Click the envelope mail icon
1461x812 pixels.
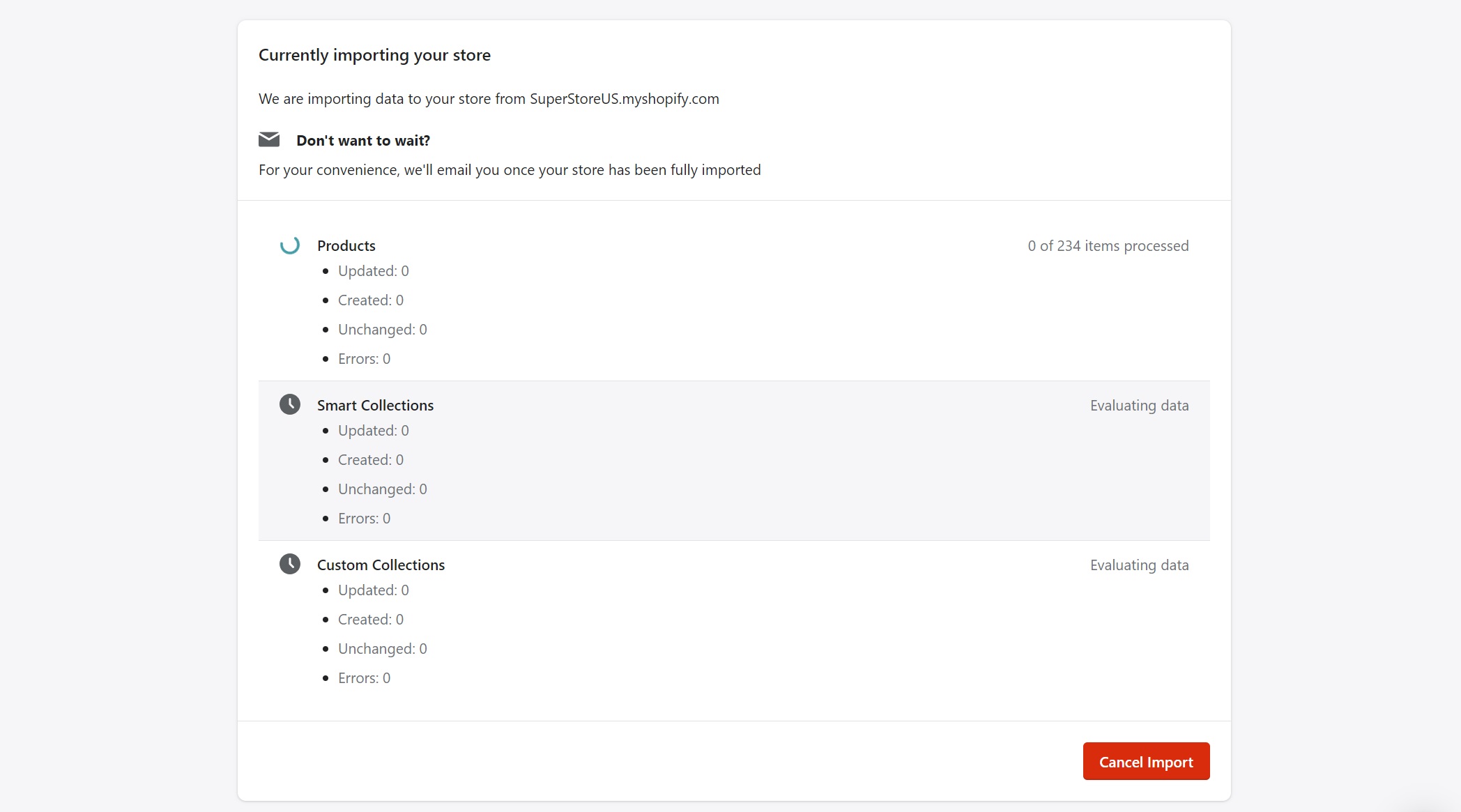269,139
